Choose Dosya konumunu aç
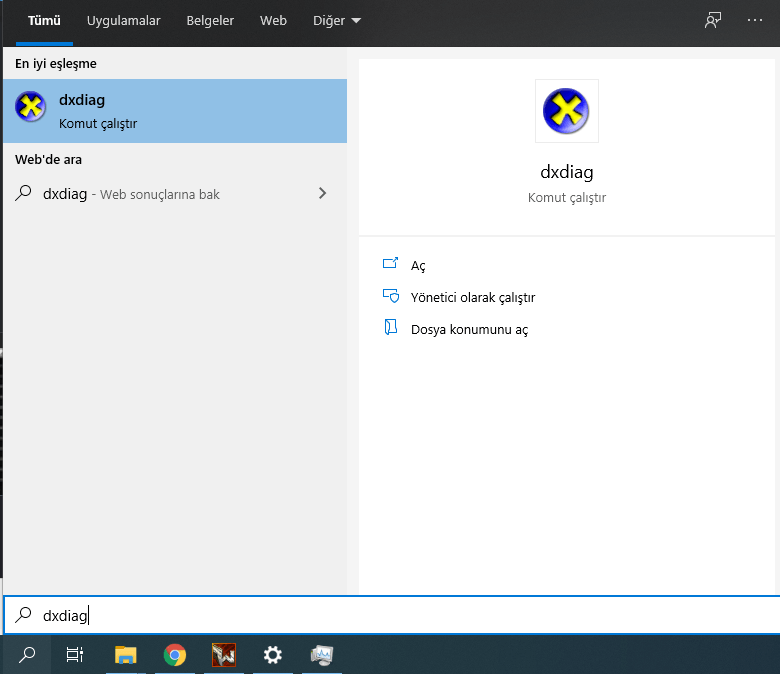The image size is (780, 674). tap(469, 329)
